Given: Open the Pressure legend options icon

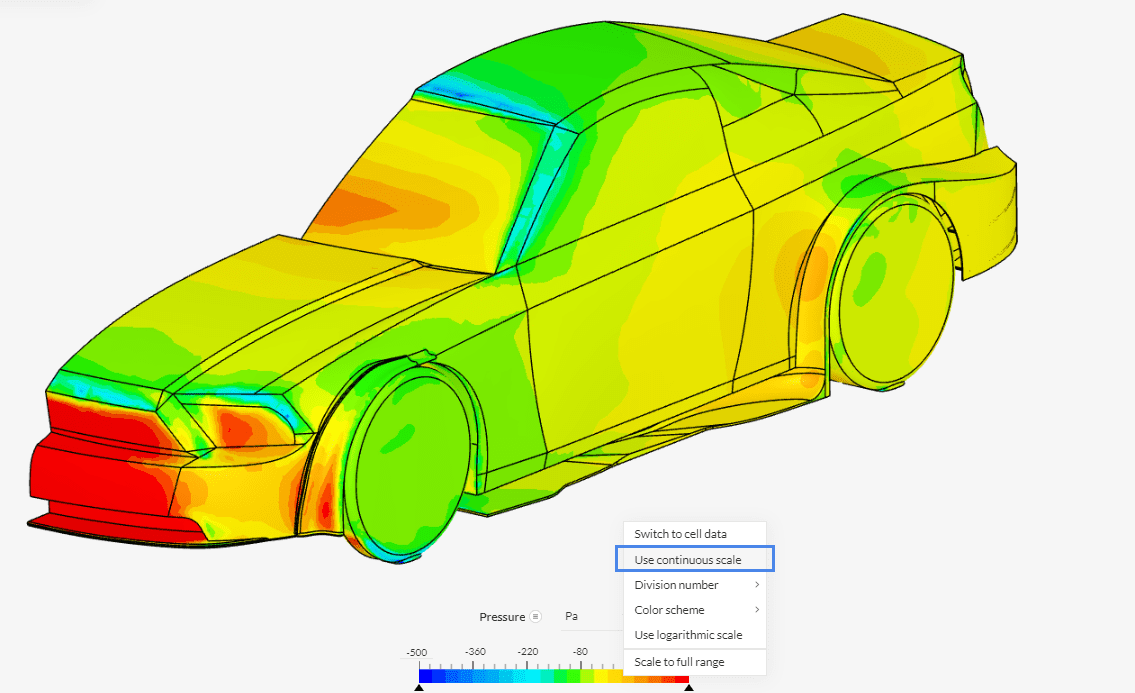Looking at the screenshot, I should click(x=536, y=617).
